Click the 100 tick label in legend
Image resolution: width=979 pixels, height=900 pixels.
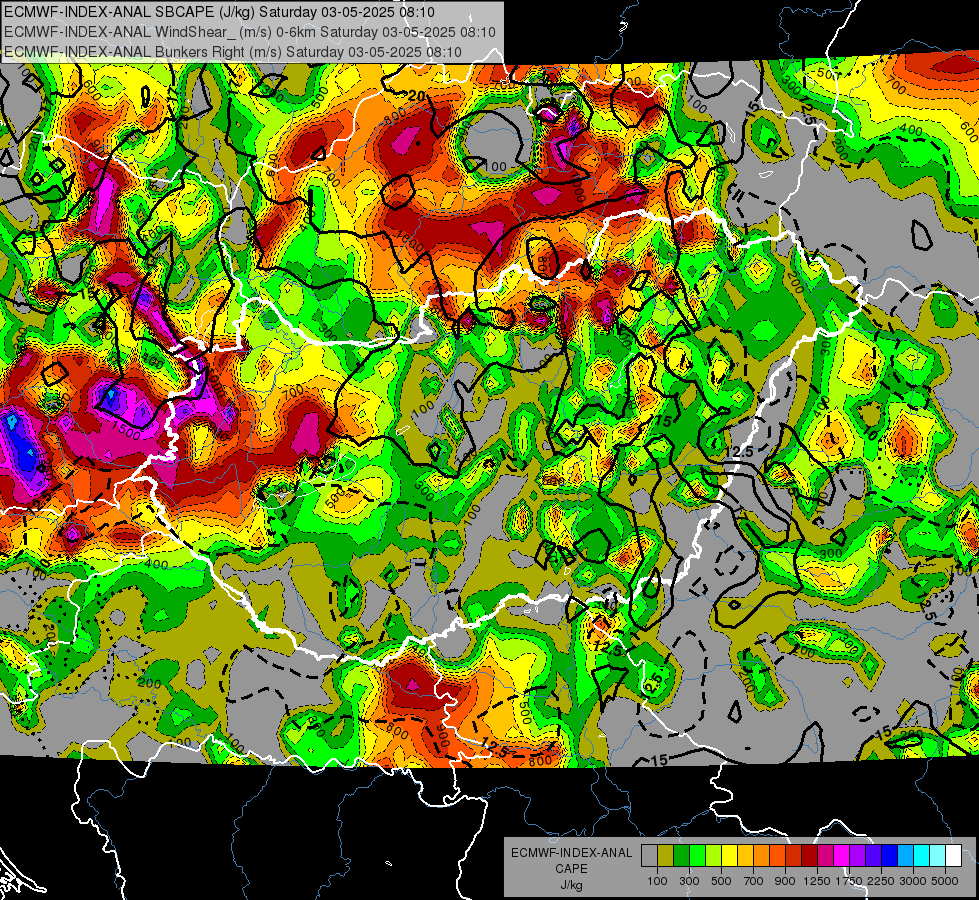pos(657,881)
